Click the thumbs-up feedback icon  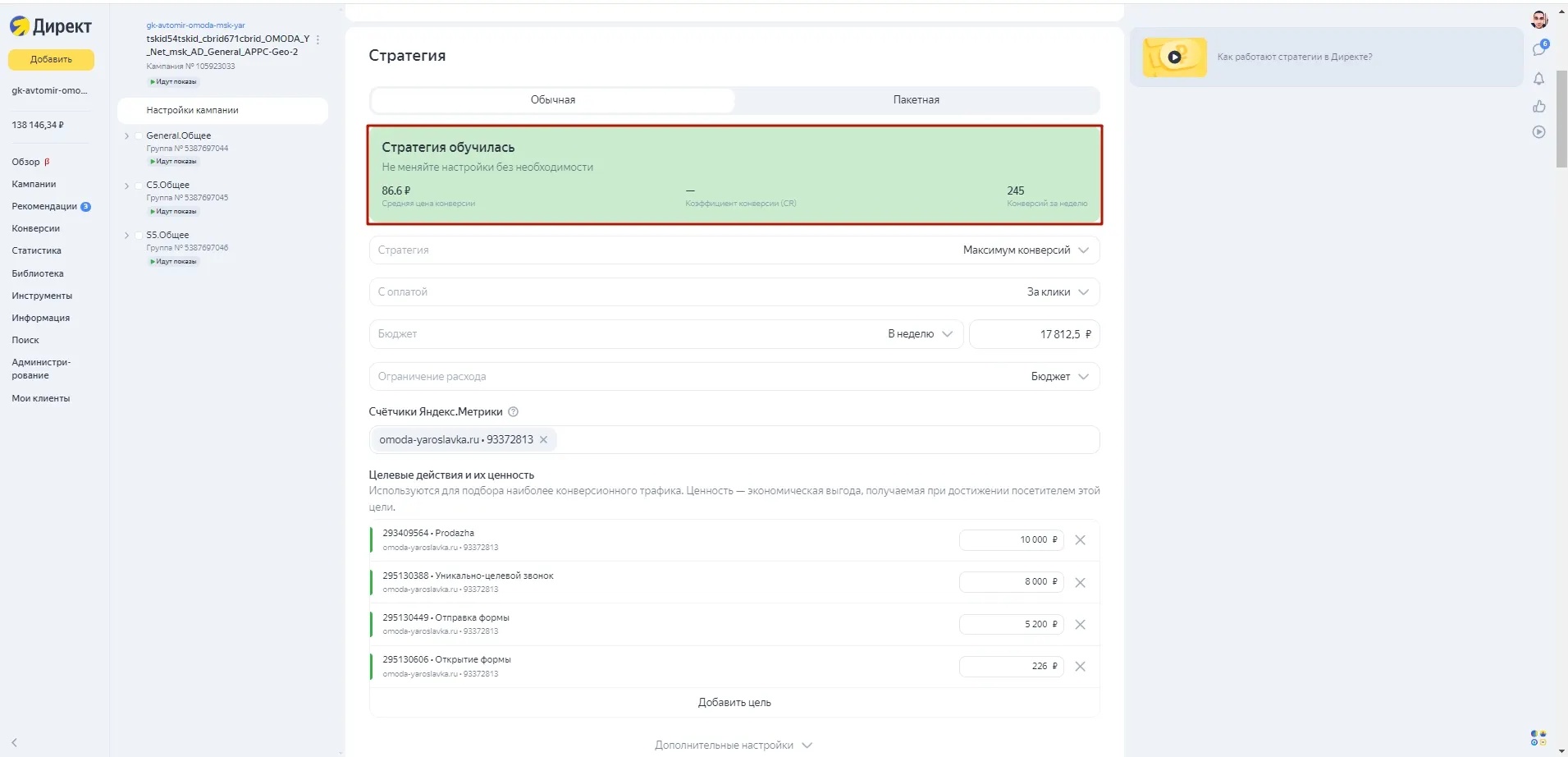(x=1538, y=106)
